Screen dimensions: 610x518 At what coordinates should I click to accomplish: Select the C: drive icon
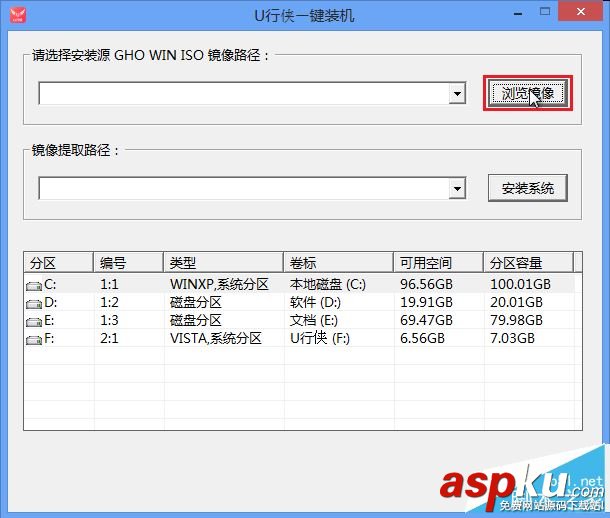click(x=34, y=286)
